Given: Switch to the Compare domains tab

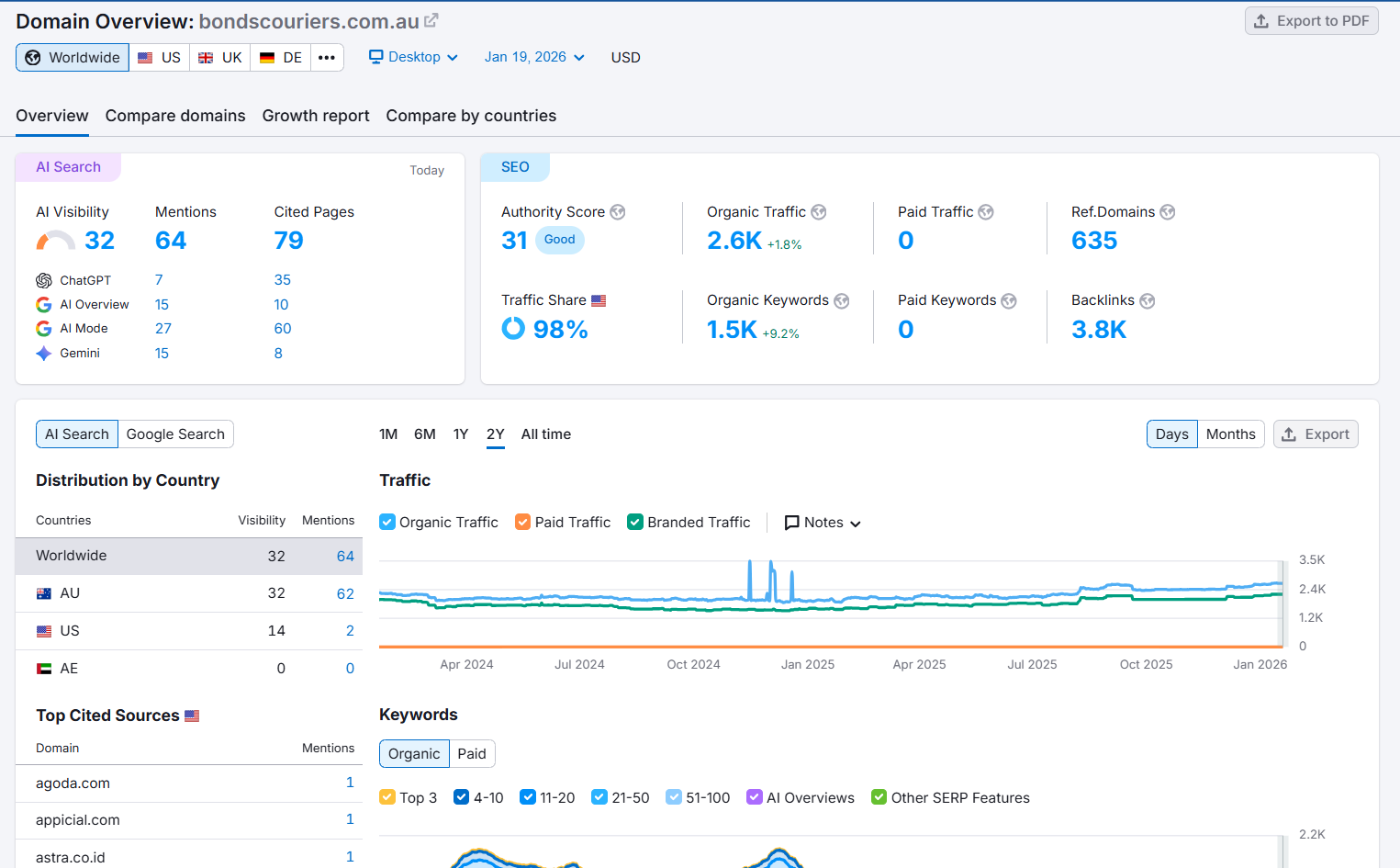Looking at the screenshot, I should pyautogui.click(x=175, y=116).
